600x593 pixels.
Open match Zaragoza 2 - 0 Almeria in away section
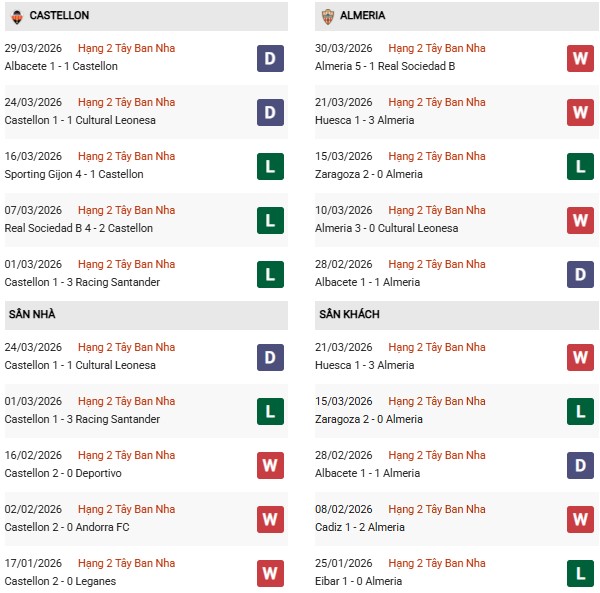pos(370,419)
